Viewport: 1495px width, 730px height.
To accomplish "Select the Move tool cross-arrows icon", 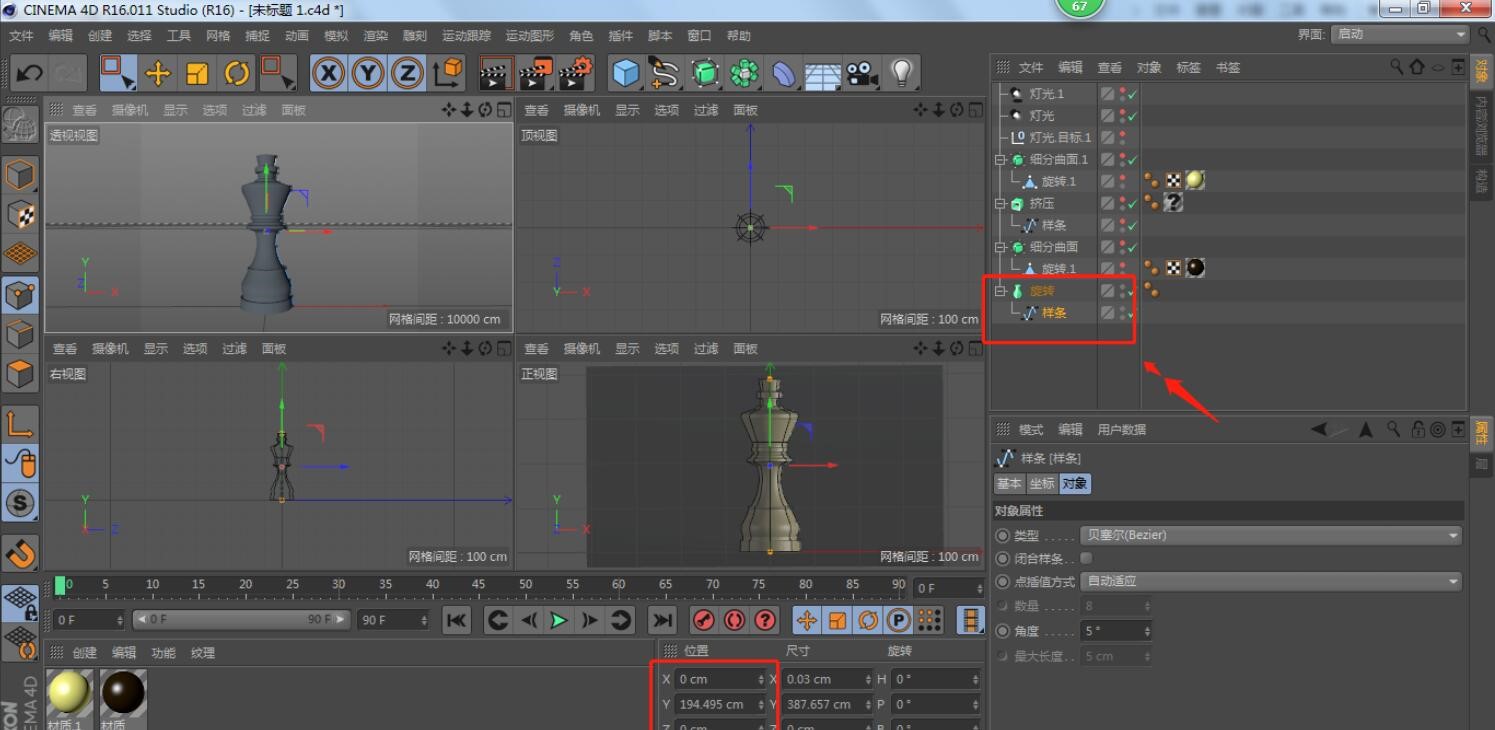I will click(x=157, y=73).
